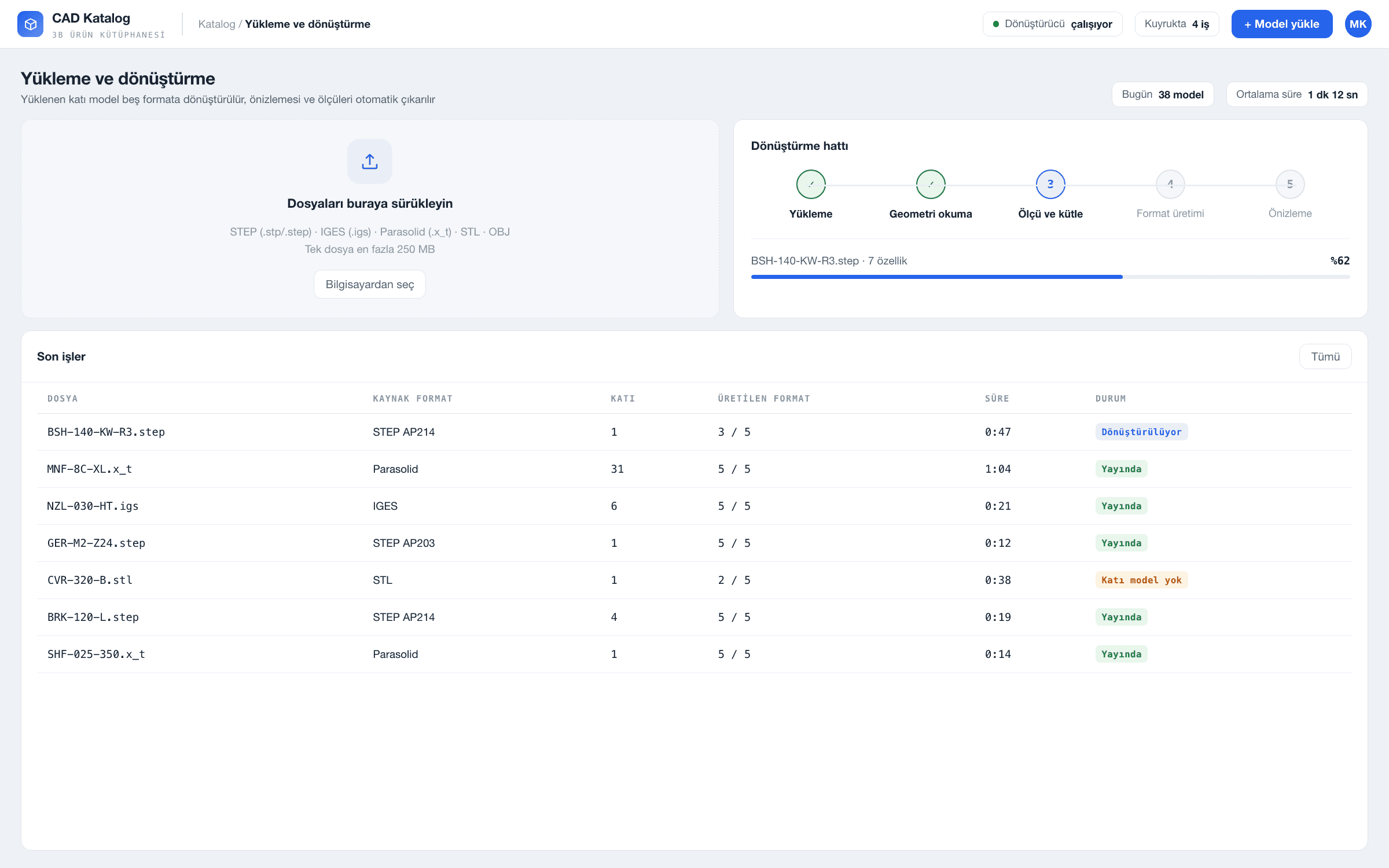This screenshot has width=1389, height=868.
Task: Select the completed Yükleme step circle
Action: point(811,184)
